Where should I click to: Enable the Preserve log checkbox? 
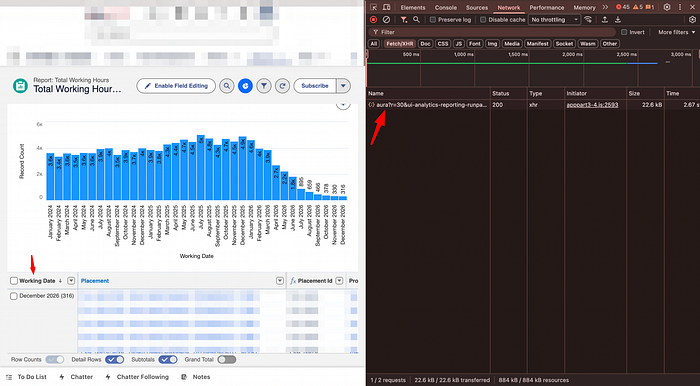(433, 20)
